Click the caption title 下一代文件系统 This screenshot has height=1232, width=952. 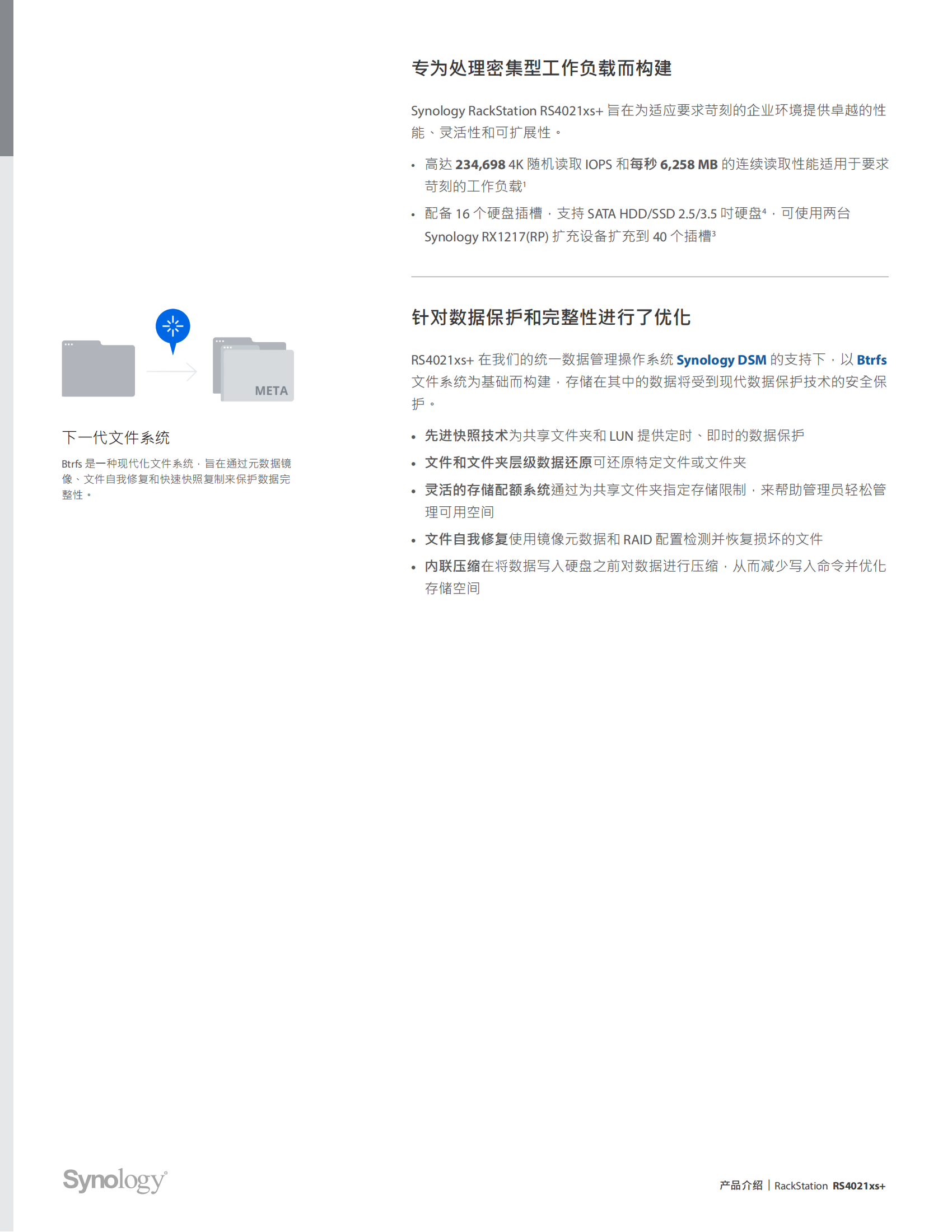(x=115, y=437)
